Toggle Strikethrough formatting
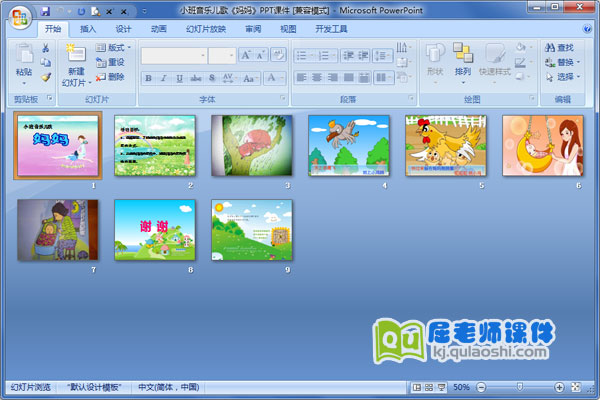This screenshot has height=400, width=600. (x=196, y=78)
